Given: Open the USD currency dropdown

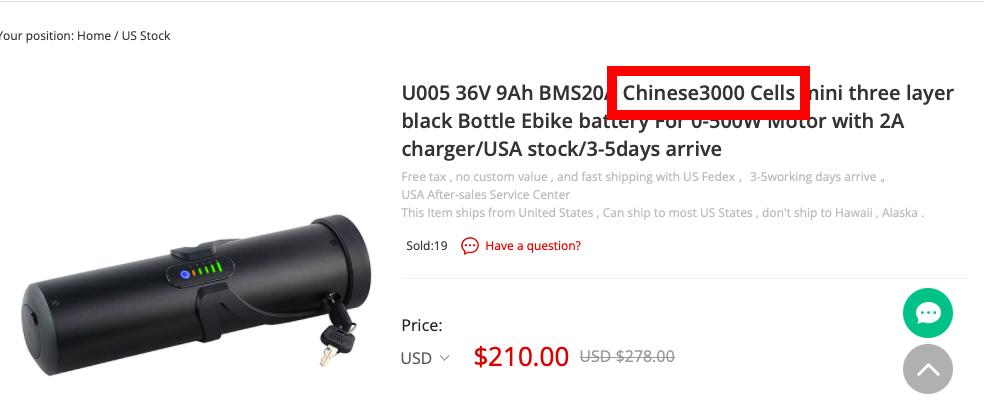Looking at the screenshot, I should (425, 358).
